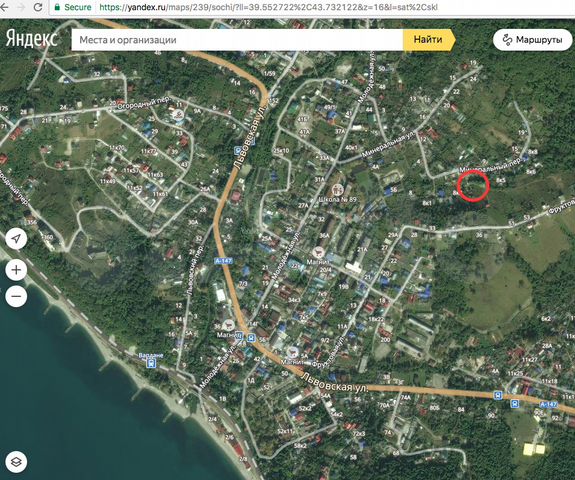Open the map layers switcher
The width and height of the screenshot is (575, 480).
[x=16, y=462]
